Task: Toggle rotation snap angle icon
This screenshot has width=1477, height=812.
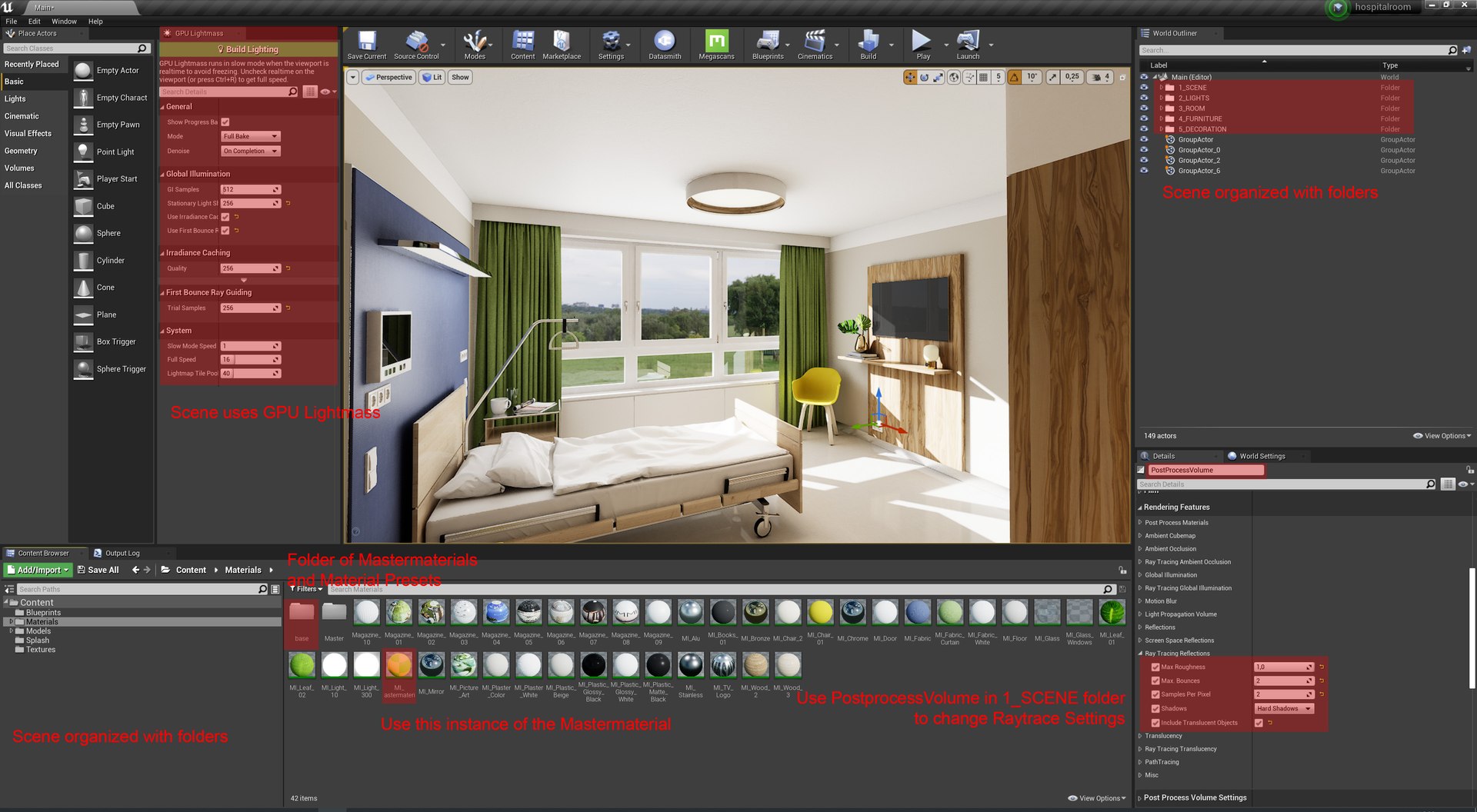Action: tap(1015, 77)
